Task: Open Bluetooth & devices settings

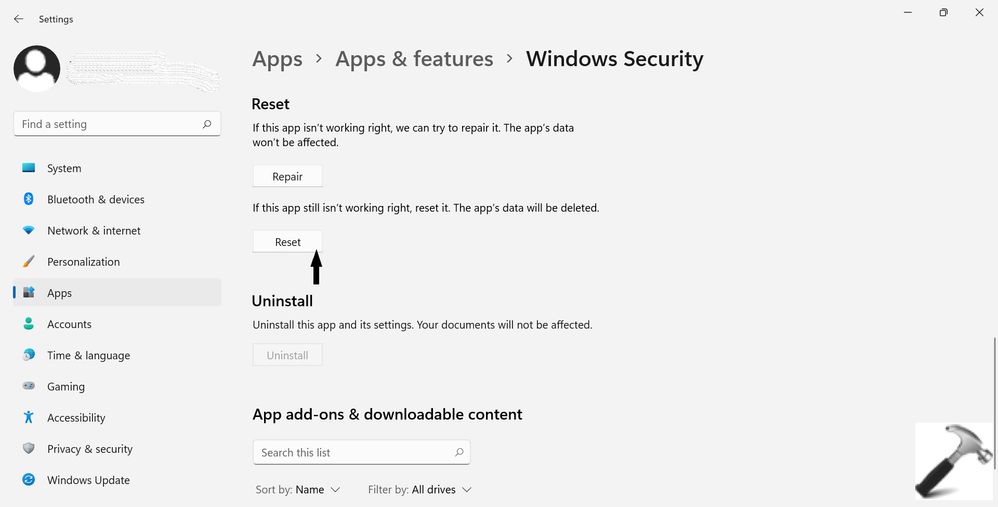Action: pyautogui.click(x=117, y=199)
